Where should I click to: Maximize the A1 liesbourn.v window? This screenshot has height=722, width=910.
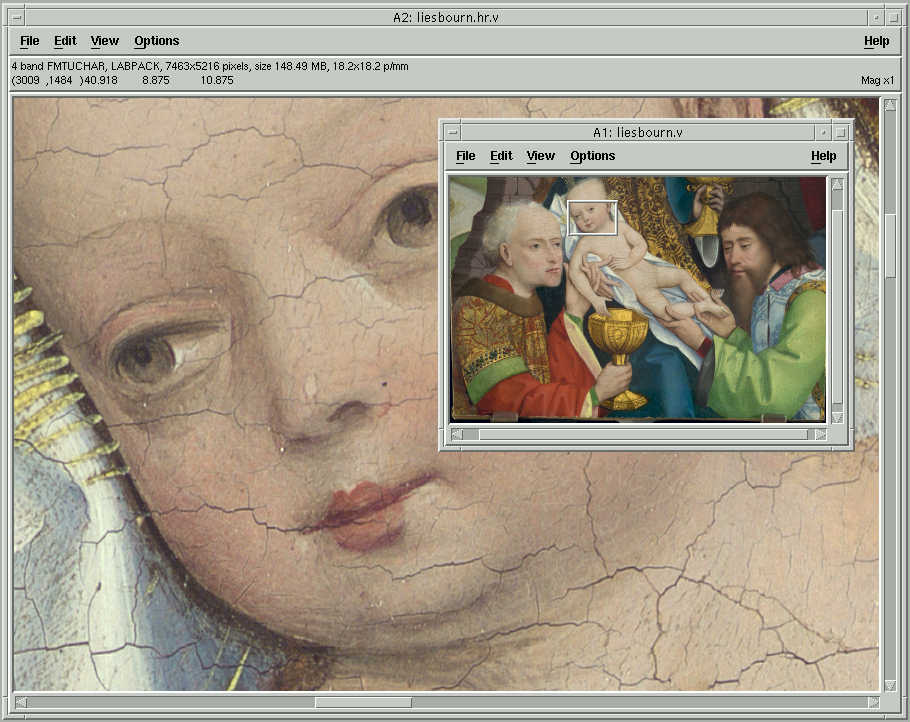click(x=840, y=132)
